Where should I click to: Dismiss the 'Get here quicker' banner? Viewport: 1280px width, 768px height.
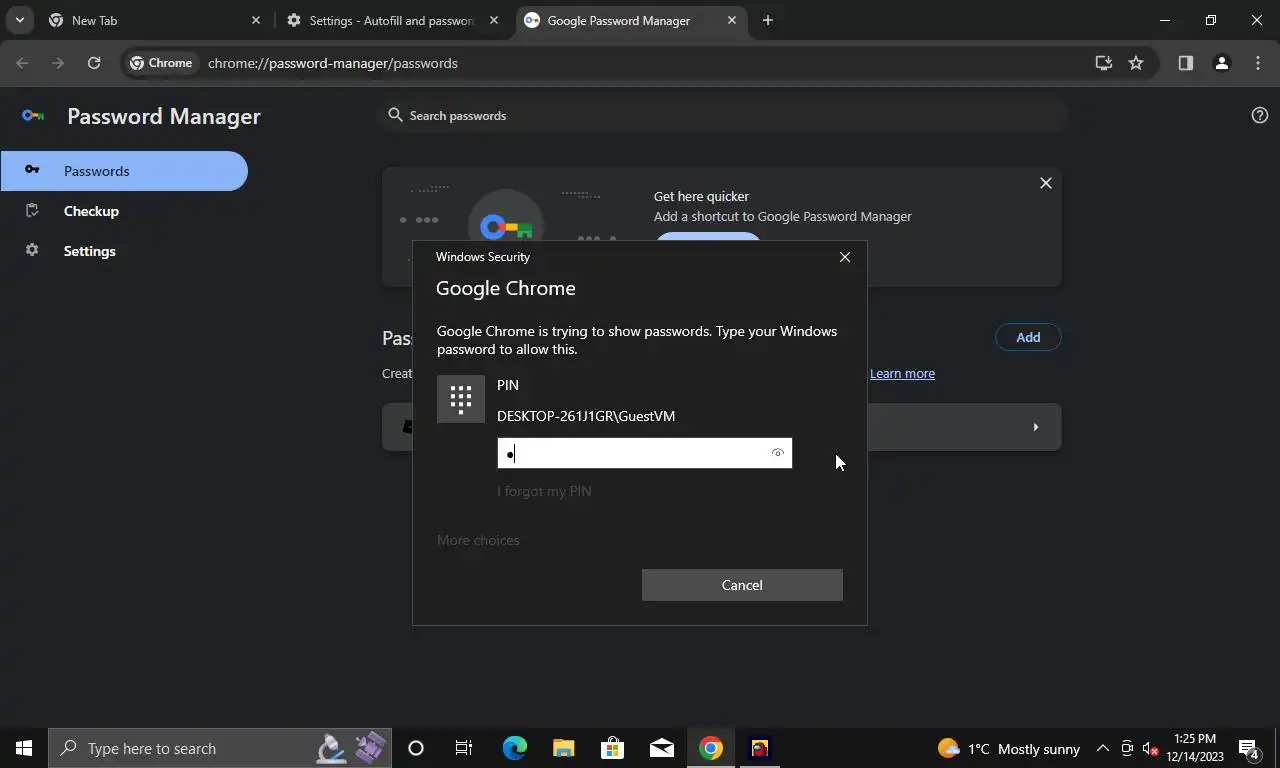(1046, 183)
